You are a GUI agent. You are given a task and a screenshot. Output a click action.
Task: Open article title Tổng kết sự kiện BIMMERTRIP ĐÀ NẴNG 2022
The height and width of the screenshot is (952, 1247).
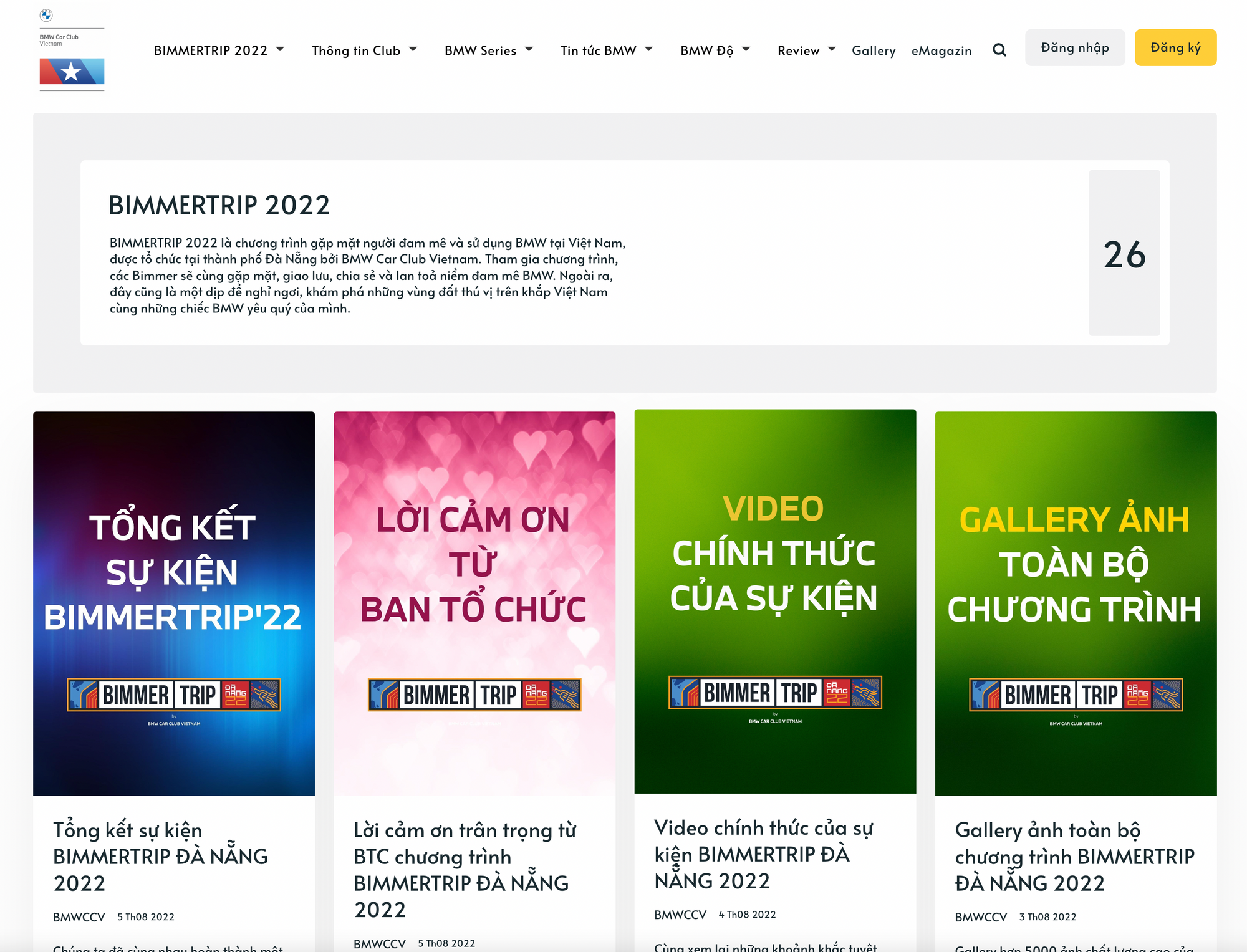coord(160,857)
